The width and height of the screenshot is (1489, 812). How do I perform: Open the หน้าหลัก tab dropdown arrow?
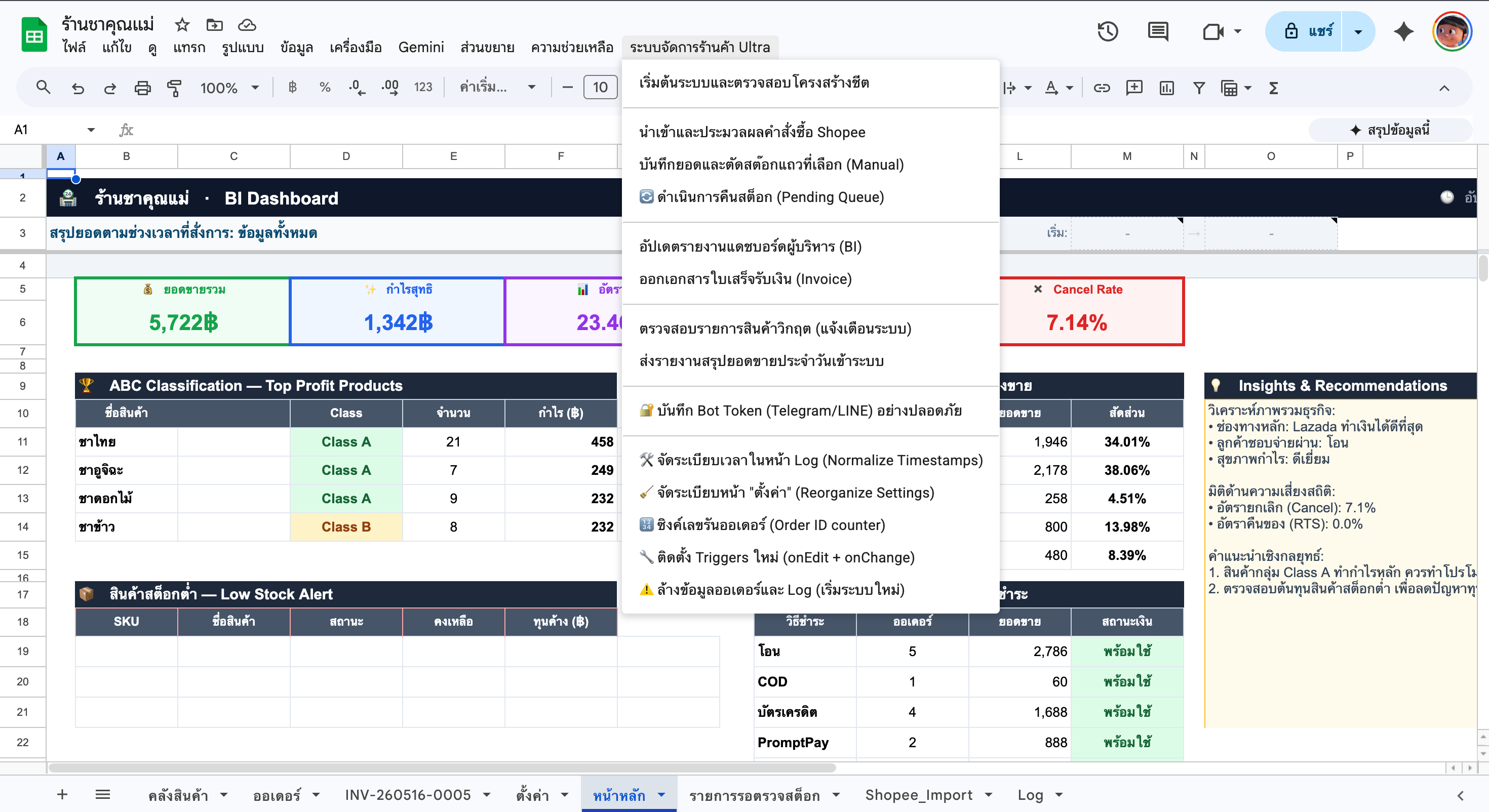point(661,795)
